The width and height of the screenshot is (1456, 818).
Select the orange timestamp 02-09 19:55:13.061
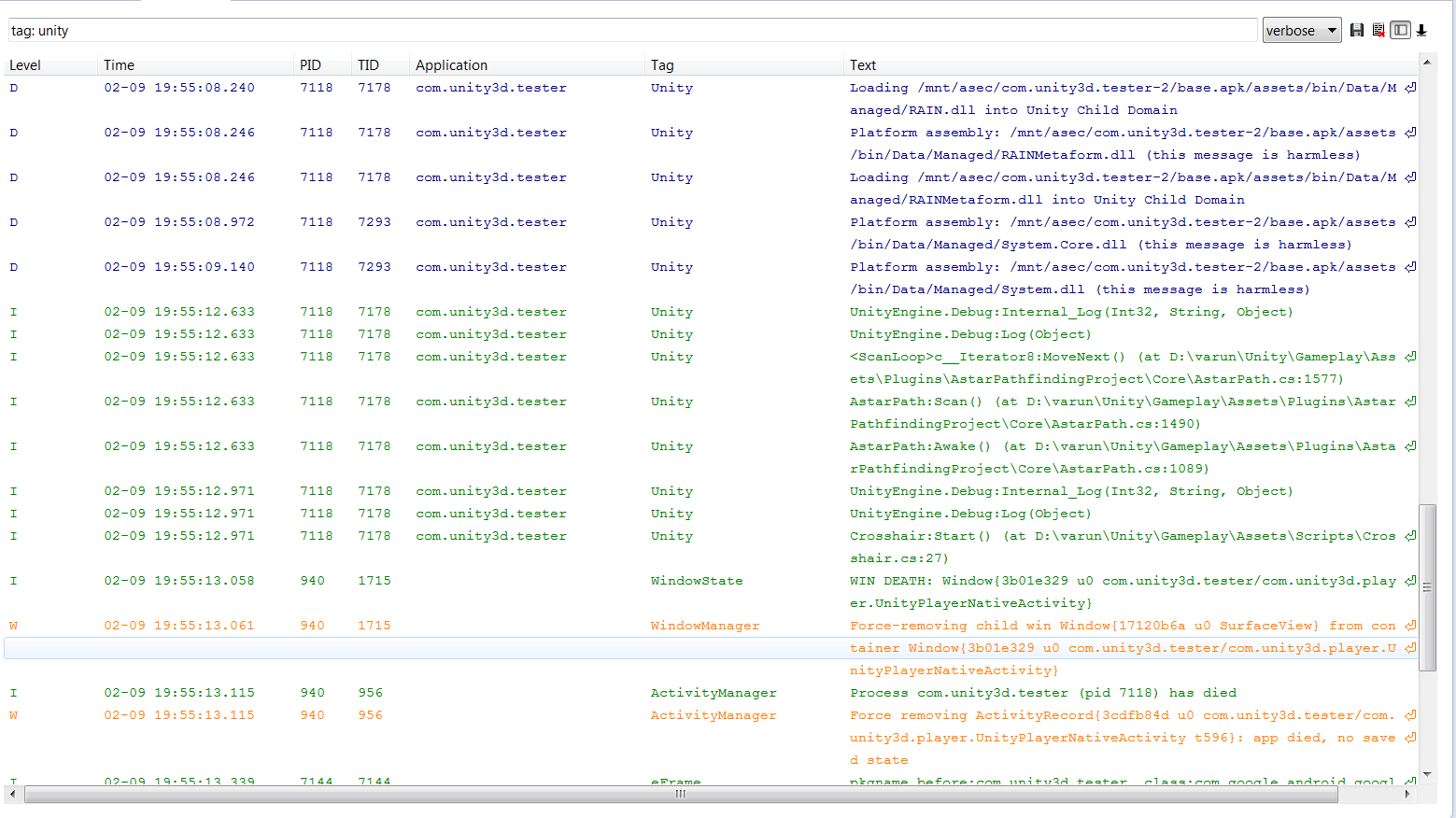click(x=179, y=626)
